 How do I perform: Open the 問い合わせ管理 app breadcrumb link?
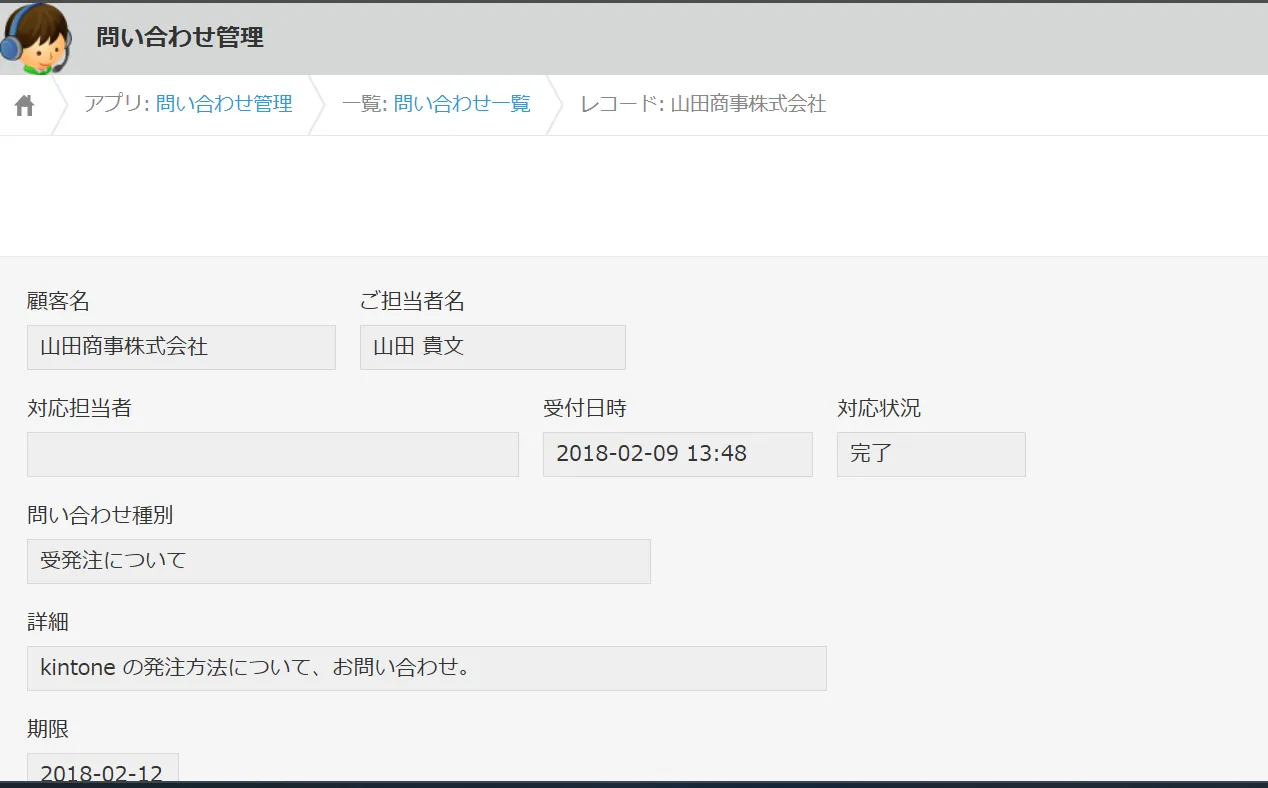point(224,104)
